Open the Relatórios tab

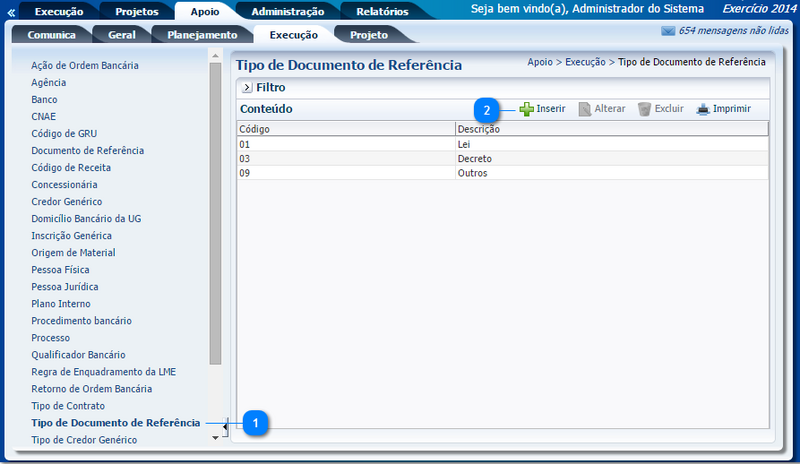pyautogui.click(x=382, y=12)
